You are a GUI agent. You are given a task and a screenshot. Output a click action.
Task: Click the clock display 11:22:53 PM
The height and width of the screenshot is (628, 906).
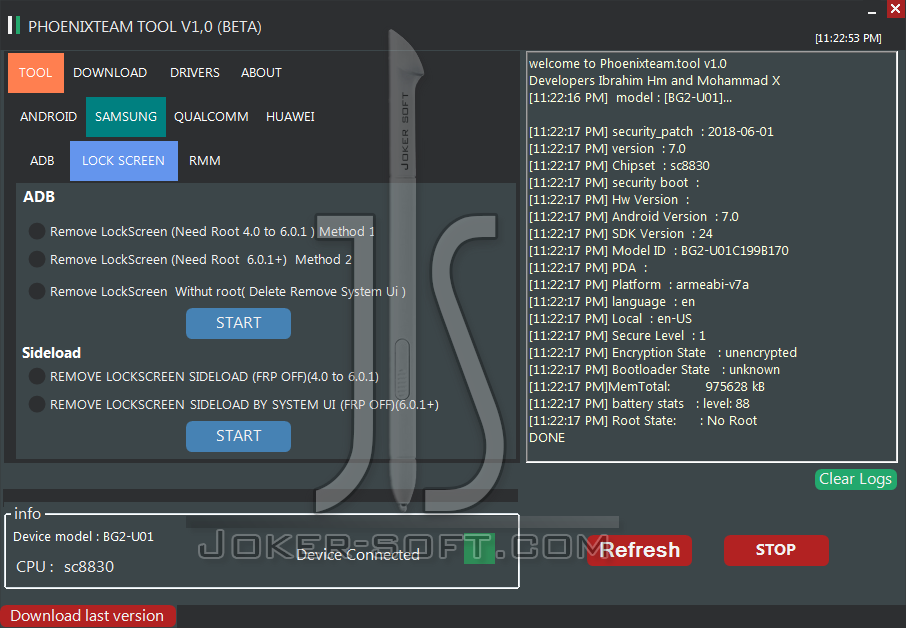[848, 39]
